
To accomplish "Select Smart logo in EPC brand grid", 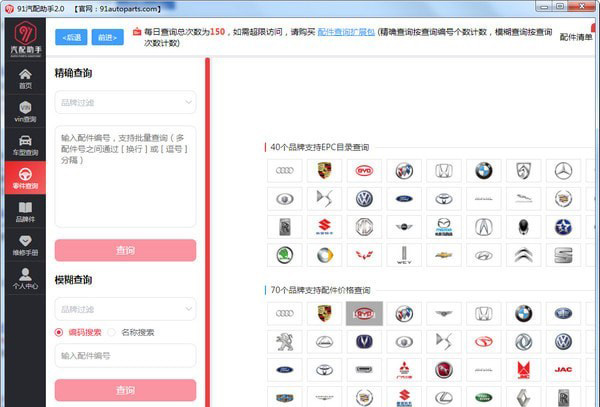I will pos(324,255).
